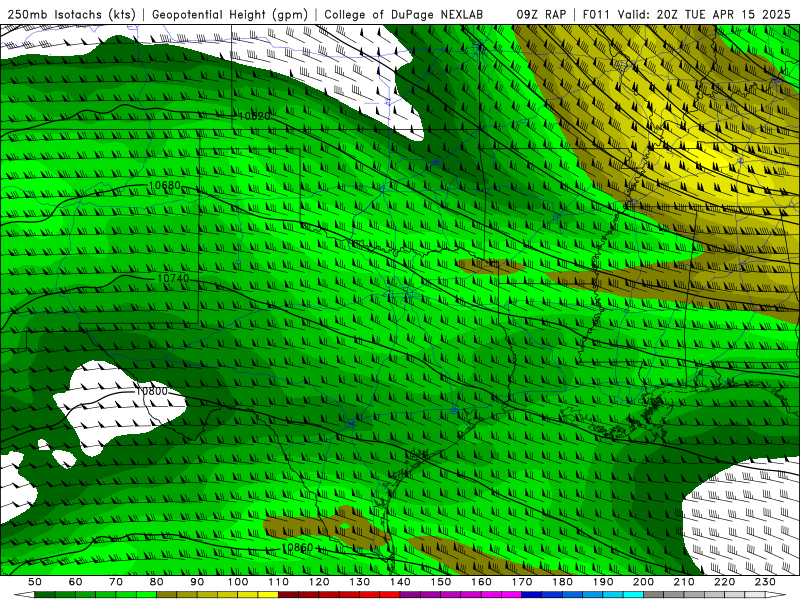800x600 pixels.
Task: Click the 200 value on the color scale
Action: [644, 582]
